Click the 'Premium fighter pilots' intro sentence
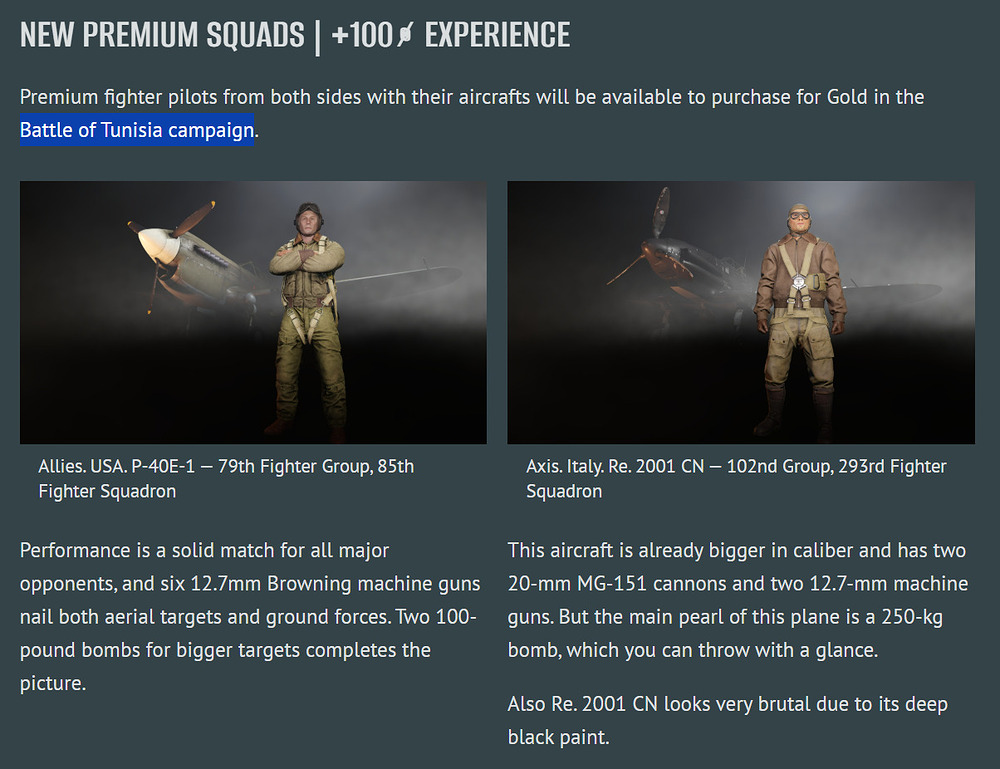Screen dimensions: 1000x769 pyautogui.click(x=470, y=97)
